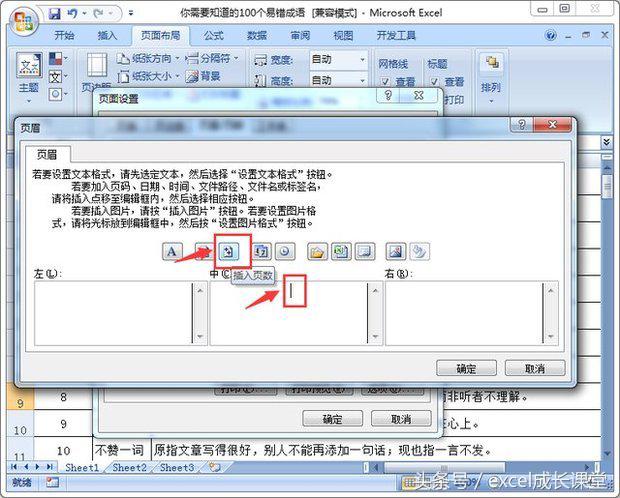Click the Insert Time clock button
620x498 pixels.
(285, 251)
